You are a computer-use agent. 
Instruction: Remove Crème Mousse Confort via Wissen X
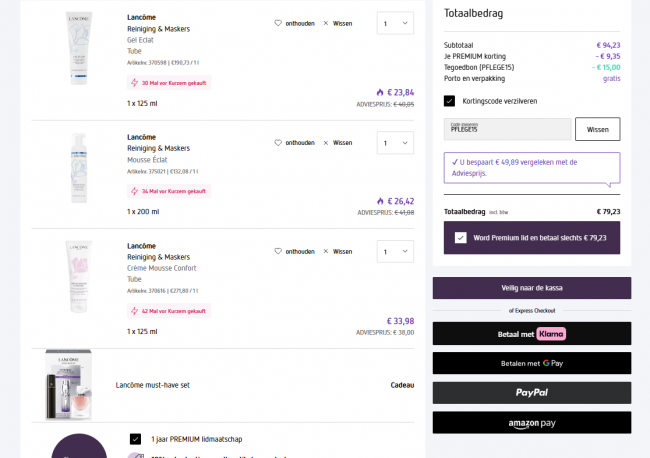326,251
